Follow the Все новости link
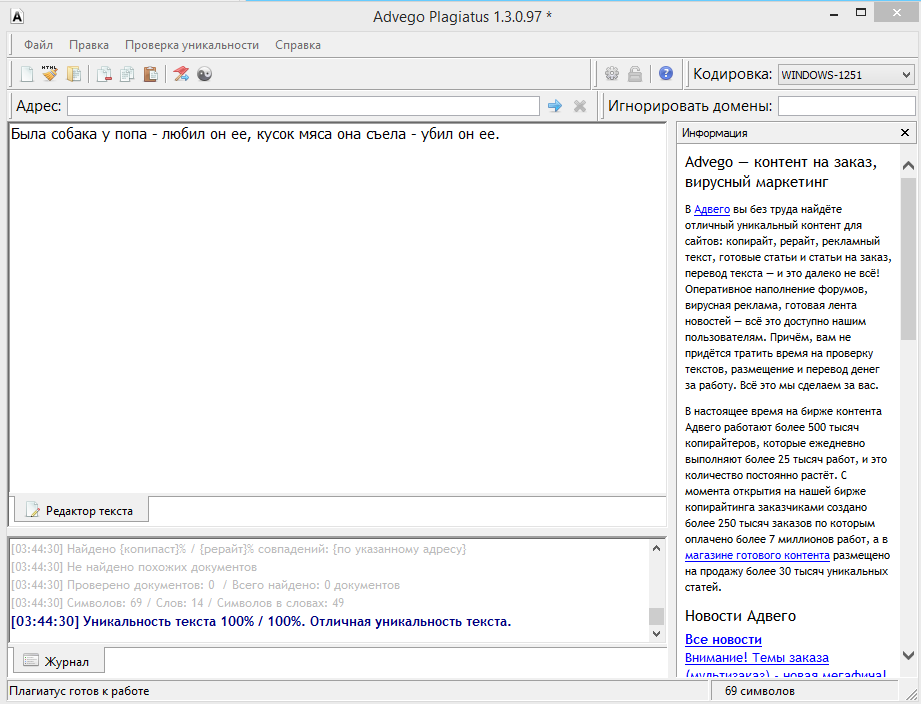Viewport: 921px width, 704px height. 723,639
